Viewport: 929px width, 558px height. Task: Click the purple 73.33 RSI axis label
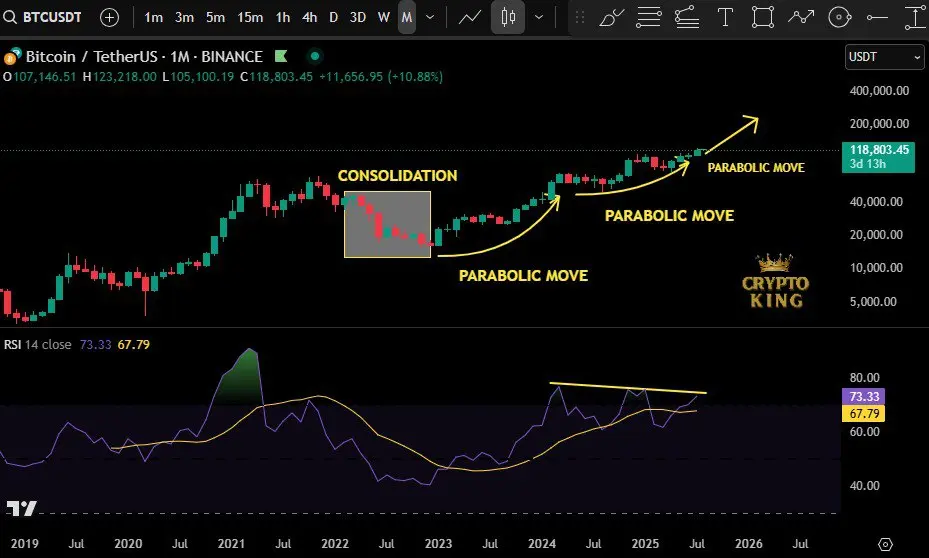pos(864,396)
